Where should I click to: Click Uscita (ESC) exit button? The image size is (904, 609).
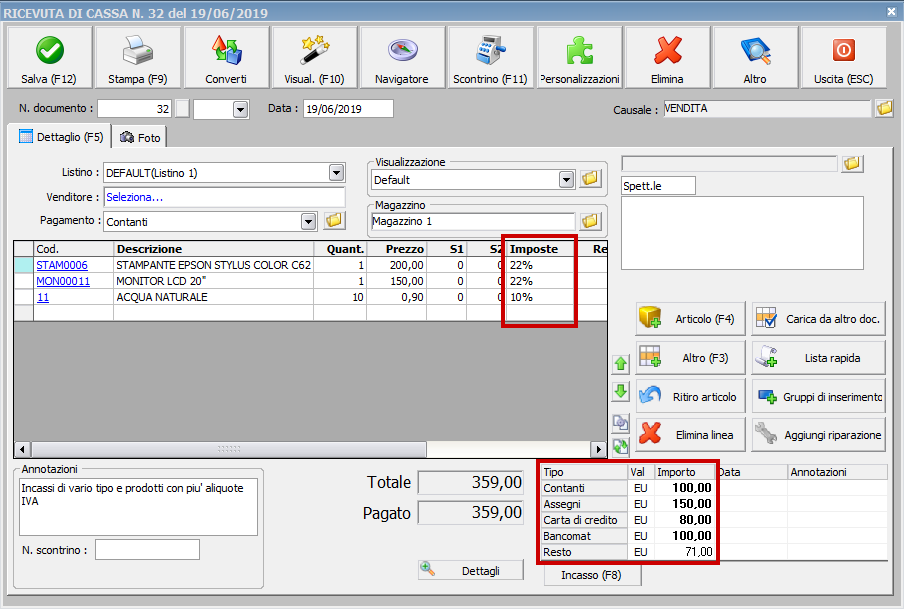point(843,57)
